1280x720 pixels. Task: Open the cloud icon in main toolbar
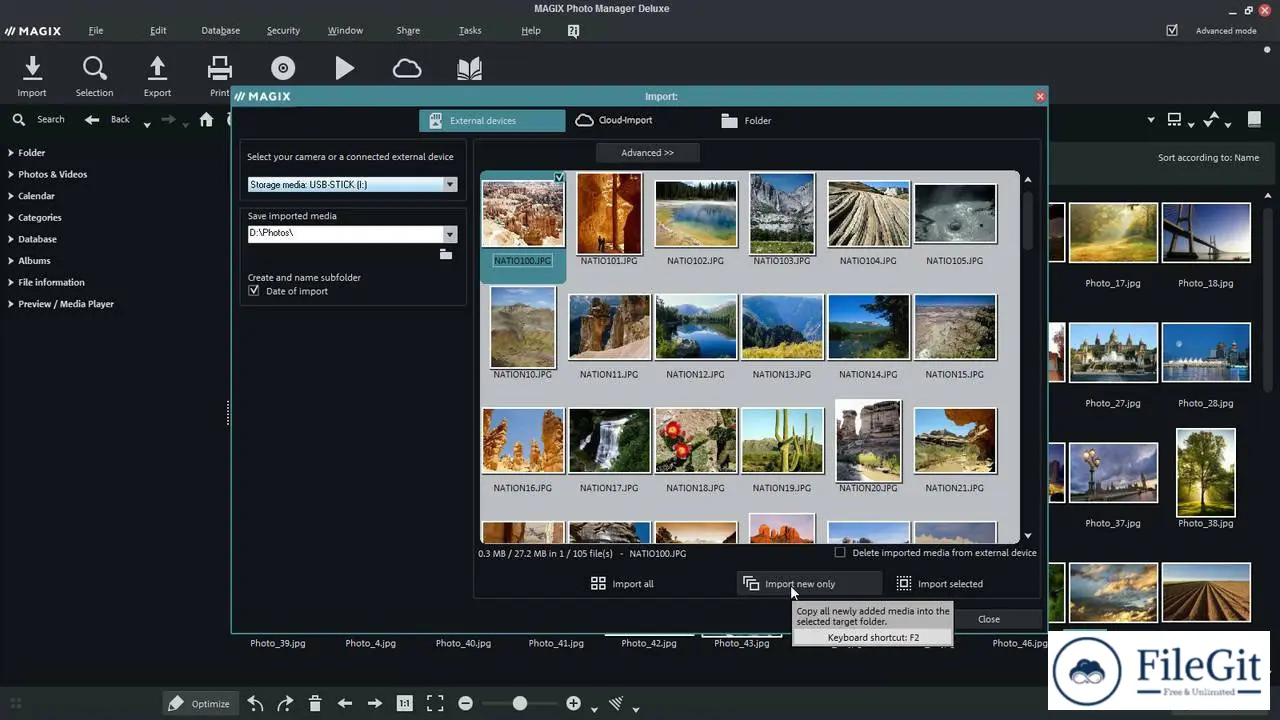[x=407, y=68]
